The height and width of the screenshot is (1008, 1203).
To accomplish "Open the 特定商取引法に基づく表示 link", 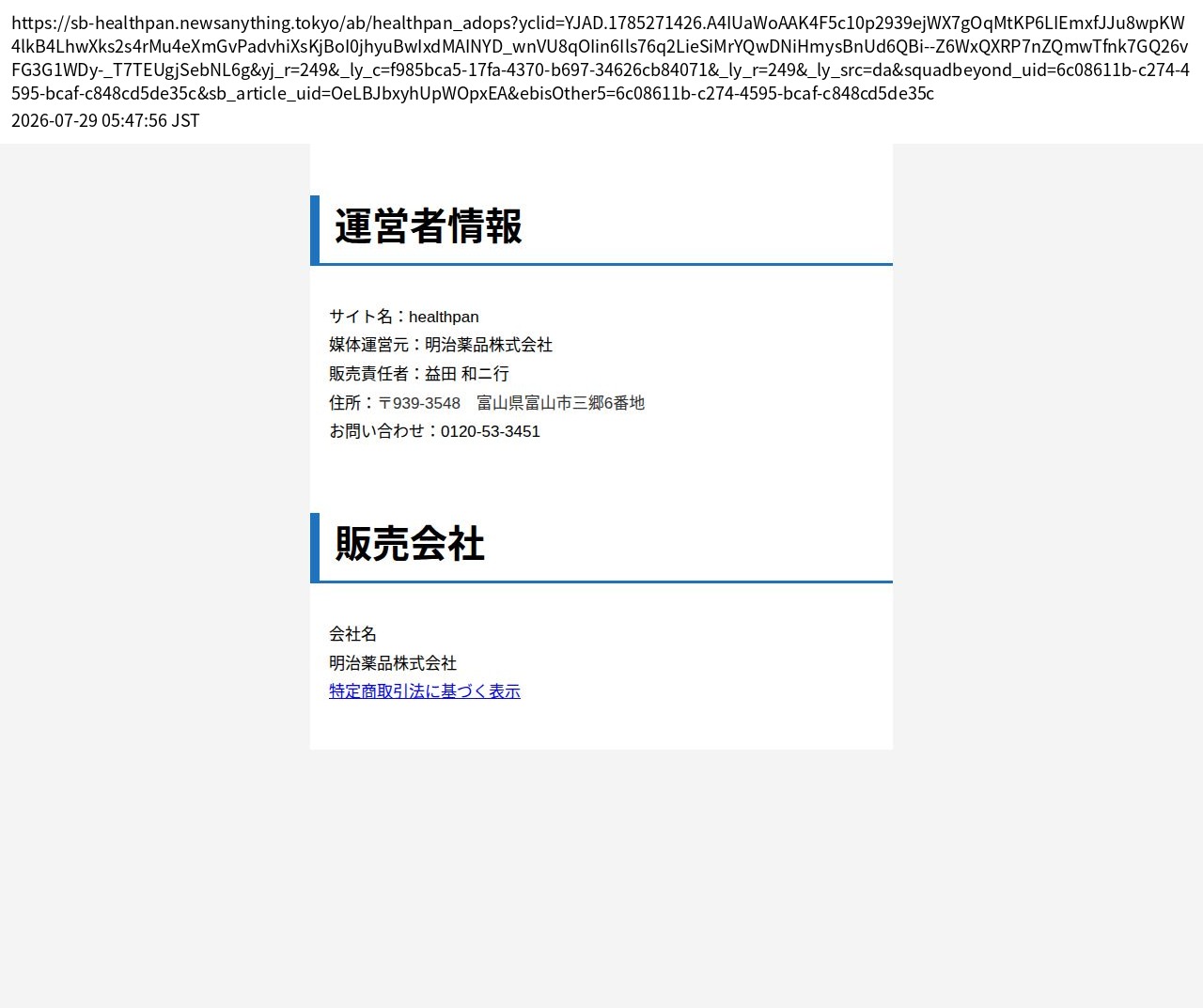I will click(x=425, y=691).
